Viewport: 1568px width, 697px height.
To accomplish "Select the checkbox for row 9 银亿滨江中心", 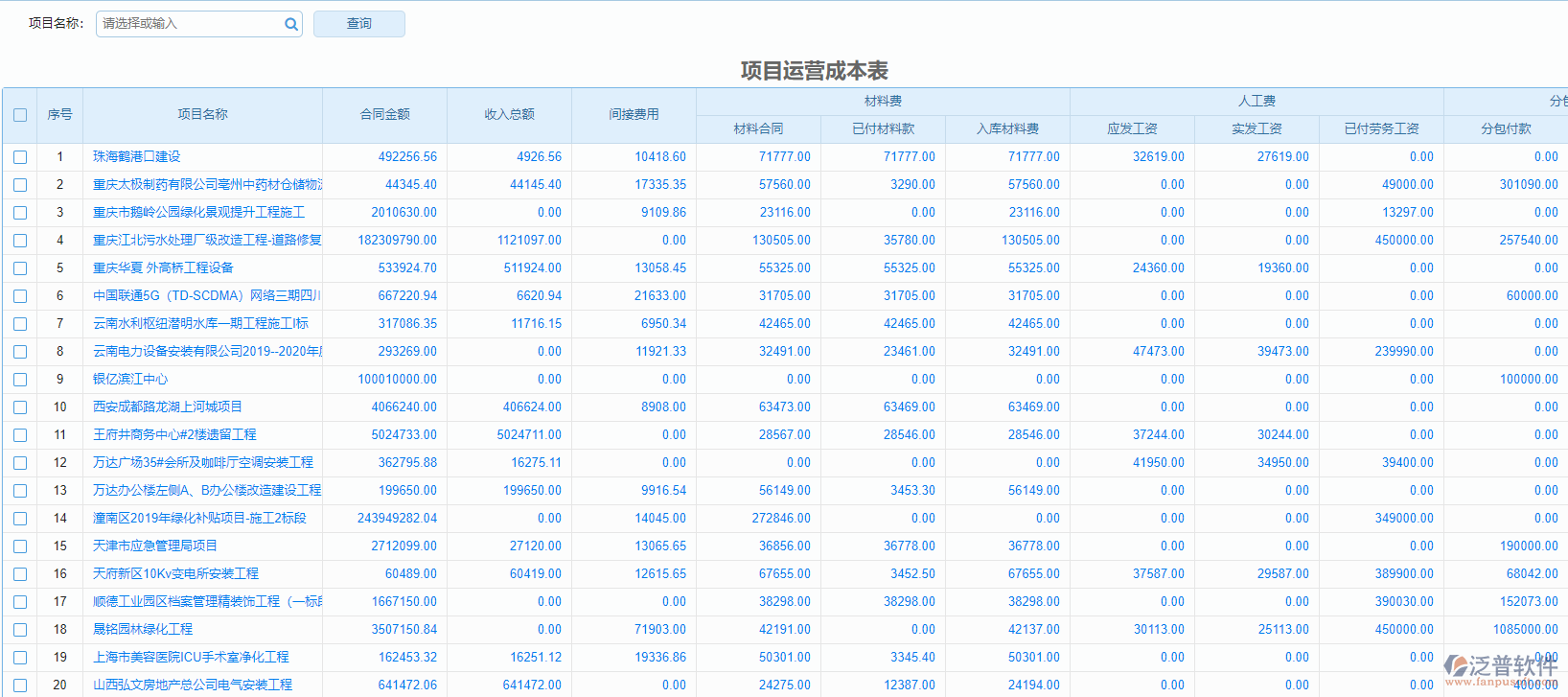I will (20, 380).
